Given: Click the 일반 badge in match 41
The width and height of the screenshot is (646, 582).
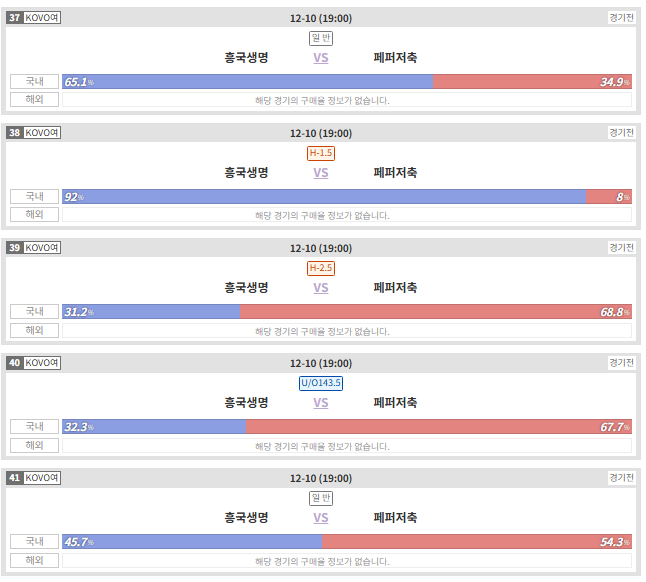Looking at the screenshot, I should coord(321,498).
